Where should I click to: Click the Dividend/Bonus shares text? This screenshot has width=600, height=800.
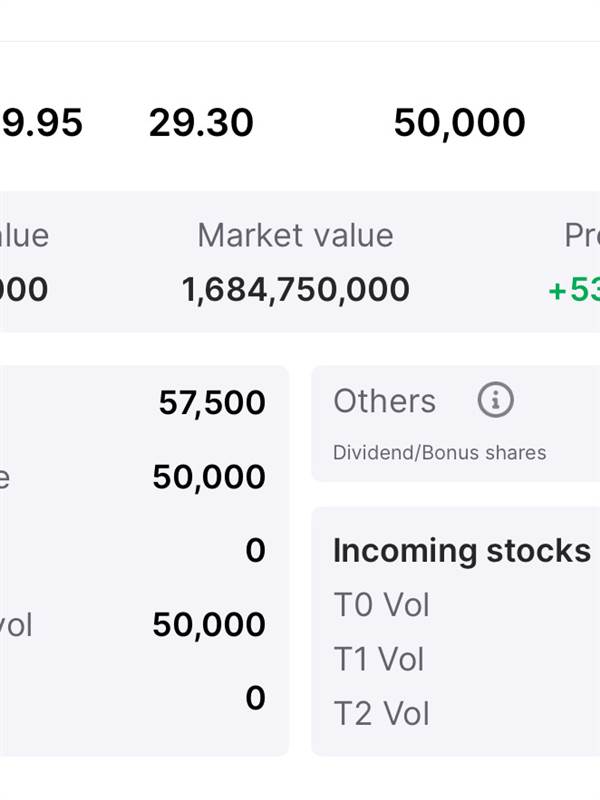439,453
